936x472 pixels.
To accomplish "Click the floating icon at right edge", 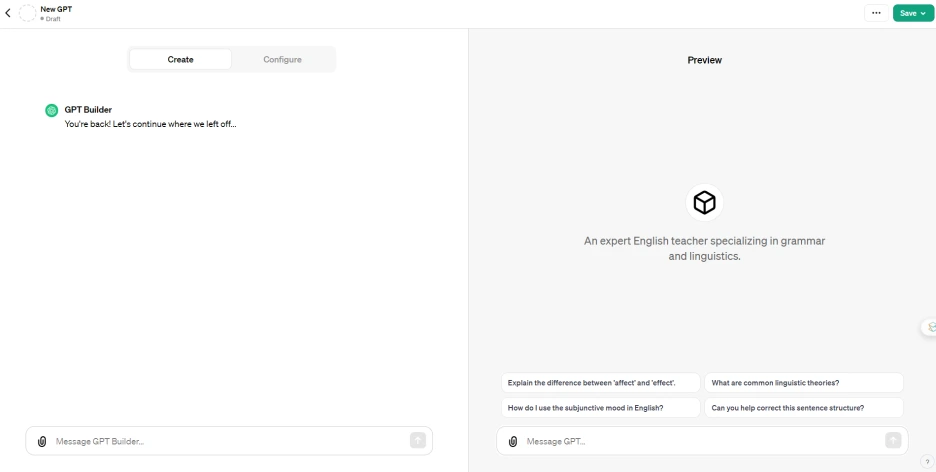I will pyautogui.click(x=930, y=326).
